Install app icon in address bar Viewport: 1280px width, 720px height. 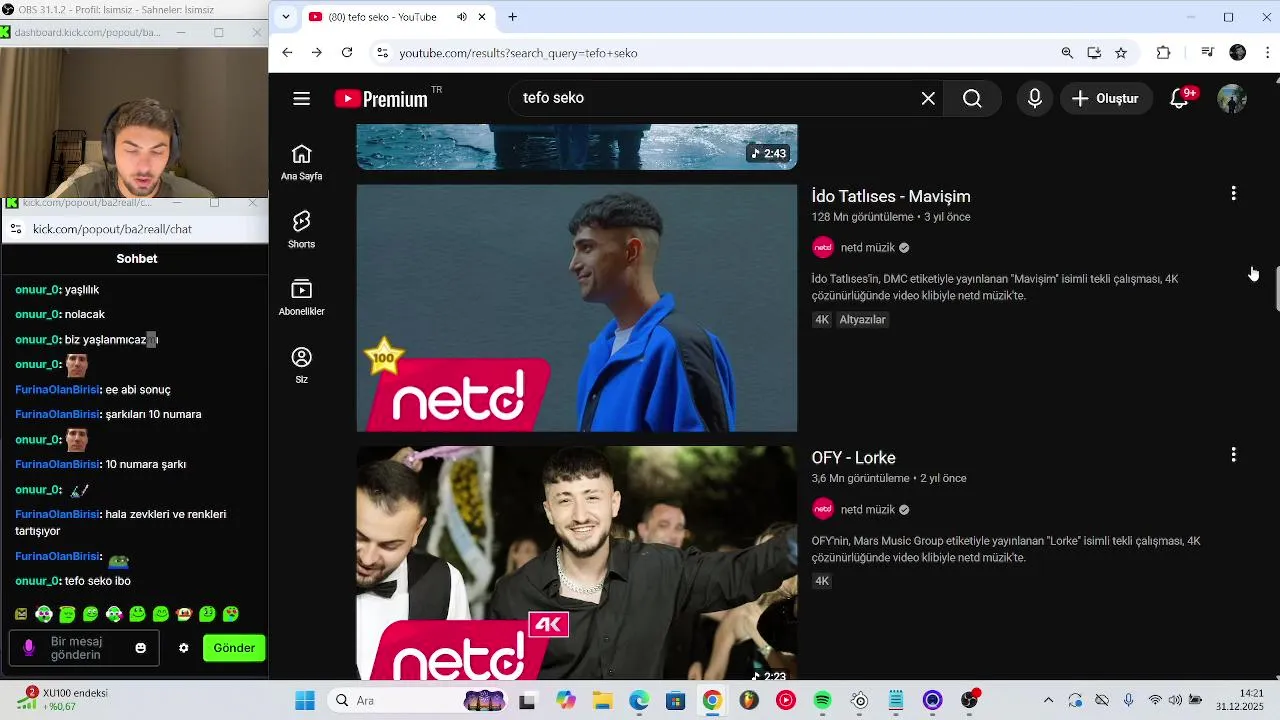(x=1094, y=52)
